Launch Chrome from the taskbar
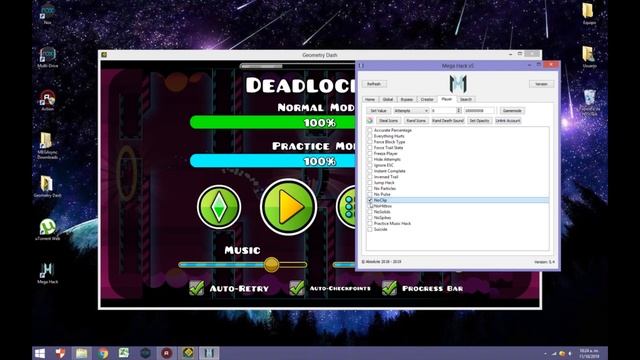The height and width of the screenshot is (360, 640). coord(103,353)
